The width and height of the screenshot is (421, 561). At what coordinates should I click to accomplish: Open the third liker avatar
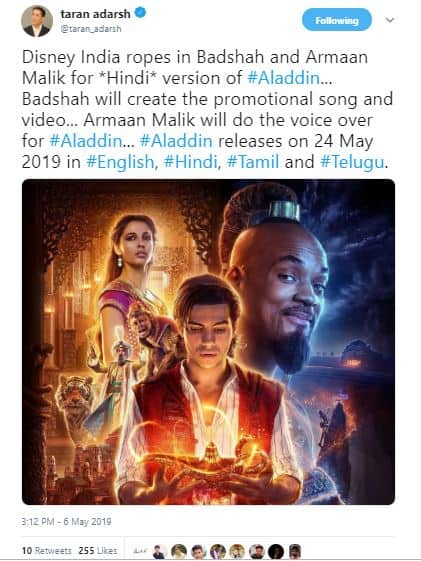(x=199, y=551)
